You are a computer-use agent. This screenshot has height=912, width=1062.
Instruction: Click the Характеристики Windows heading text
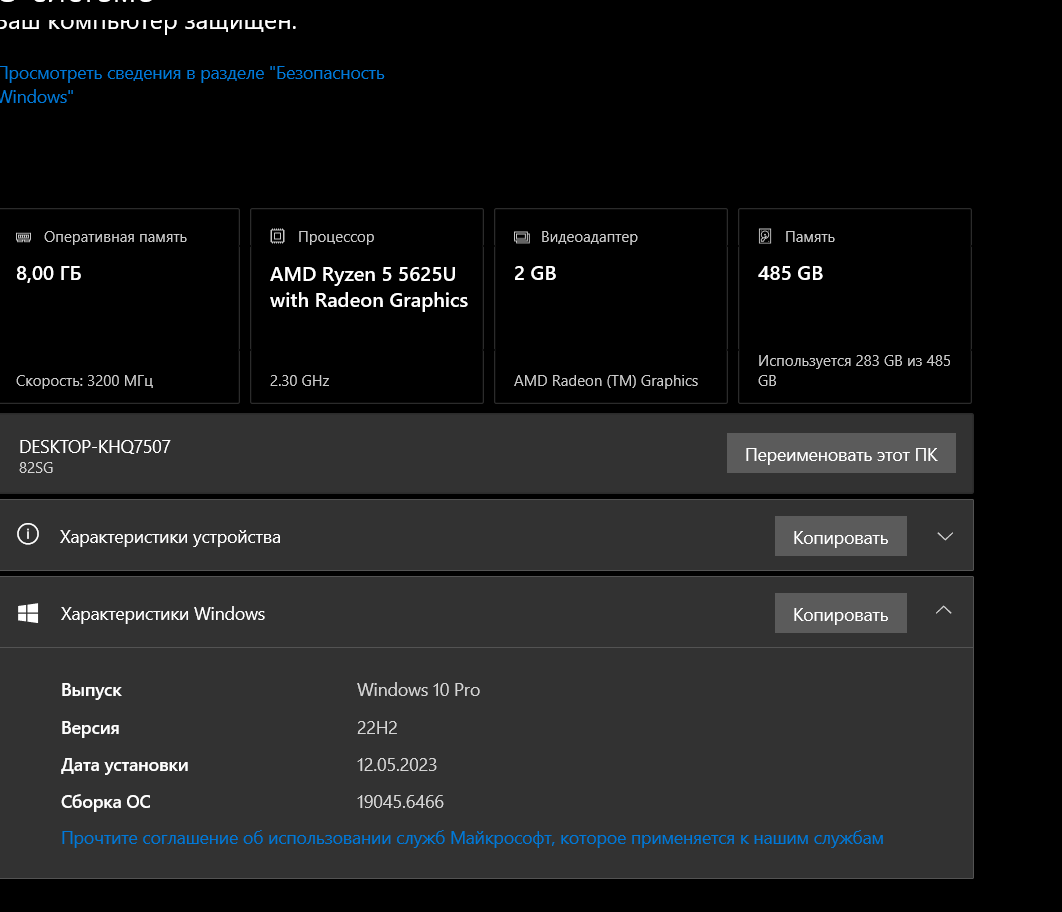[x=163, y=614]
